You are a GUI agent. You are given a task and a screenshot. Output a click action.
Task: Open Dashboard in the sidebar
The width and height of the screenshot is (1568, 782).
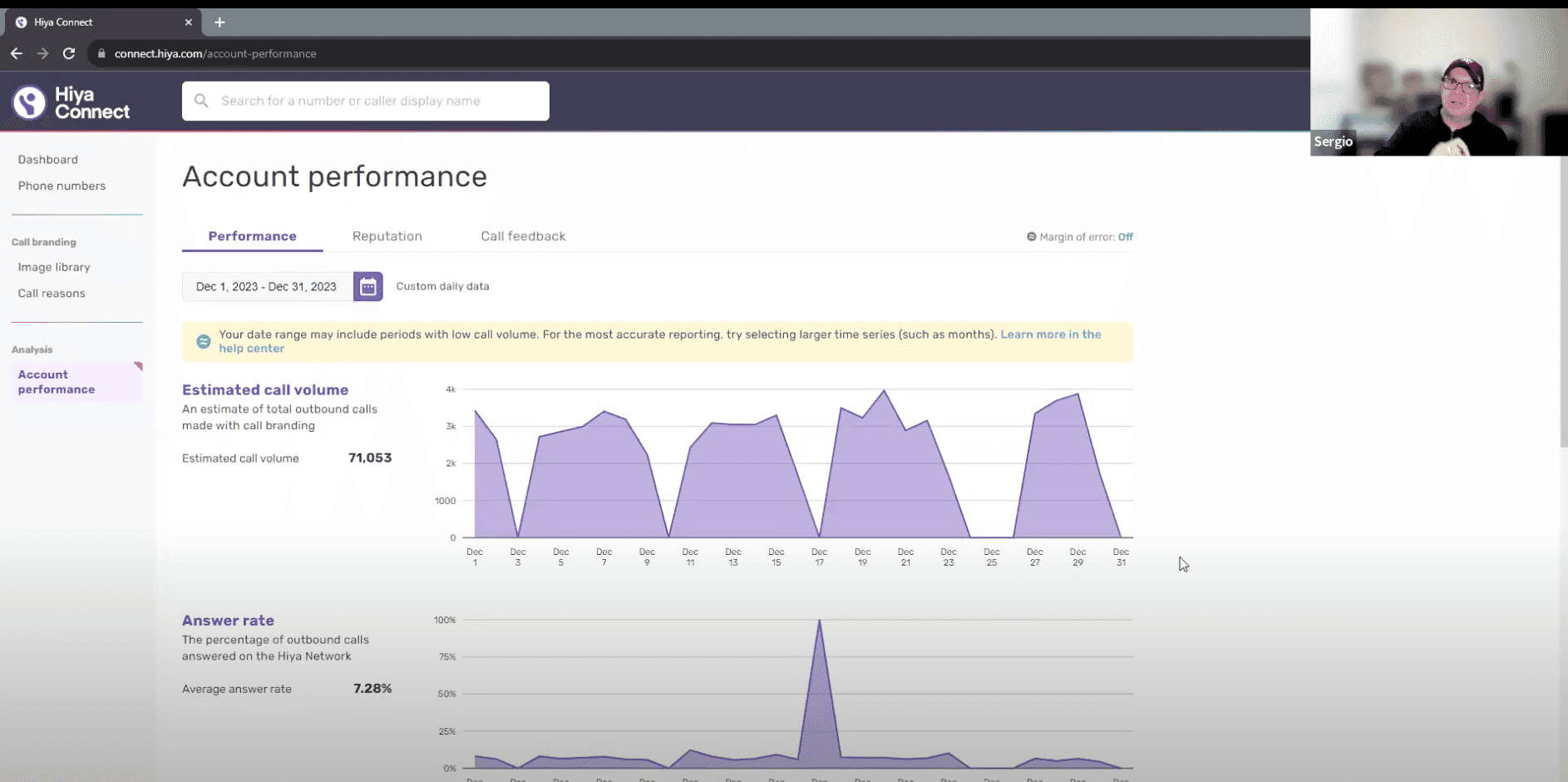coord(48,160)
